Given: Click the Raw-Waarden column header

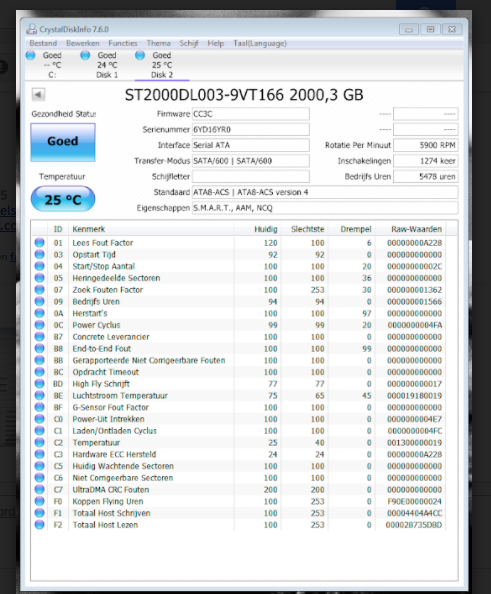Looking at the screenshot, I should (410, 229).
